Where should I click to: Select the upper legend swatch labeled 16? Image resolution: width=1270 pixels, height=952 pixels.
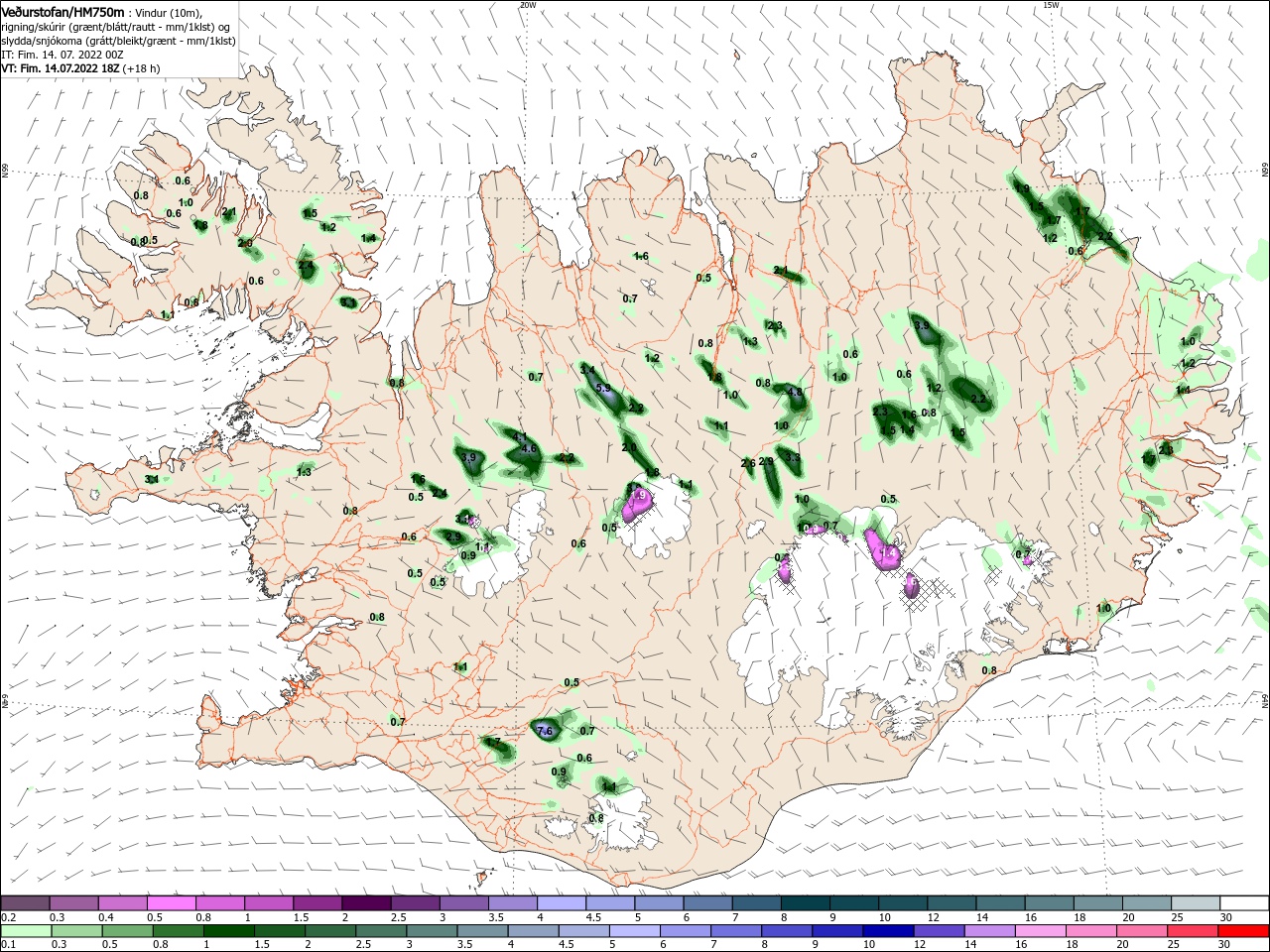coord(1049,903)
